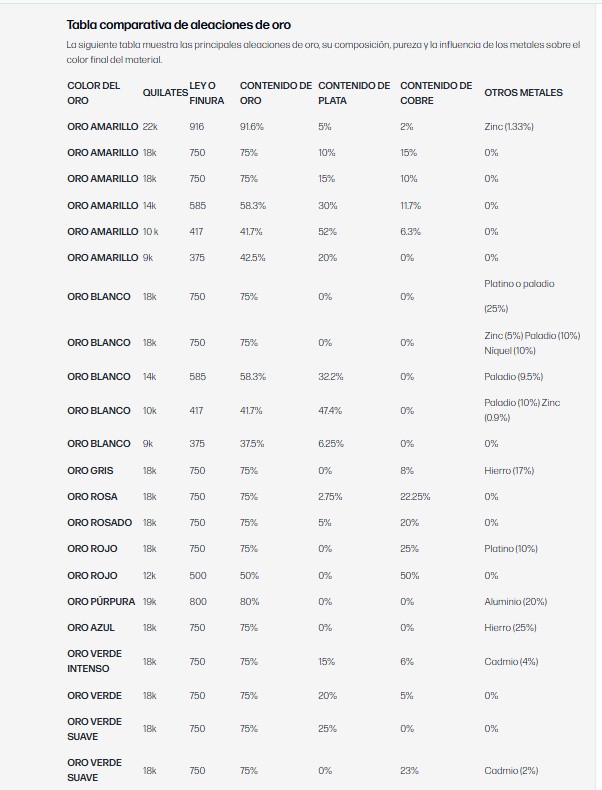Click the "Zinc (1.33%)" cell

click(x=509, y=127)
